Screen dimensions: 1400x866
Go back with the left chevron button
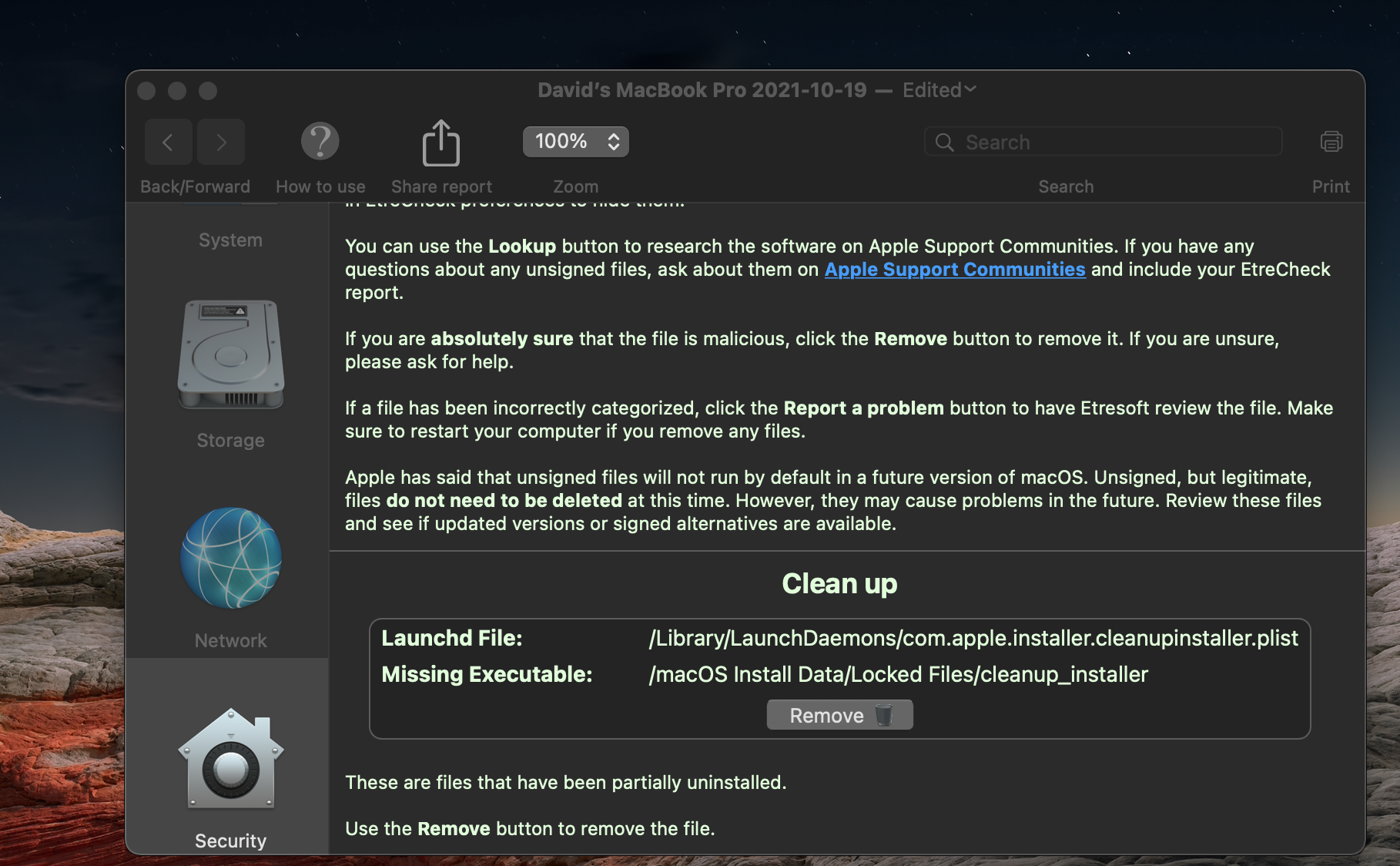pyautogui.click(x=168, y=142)
